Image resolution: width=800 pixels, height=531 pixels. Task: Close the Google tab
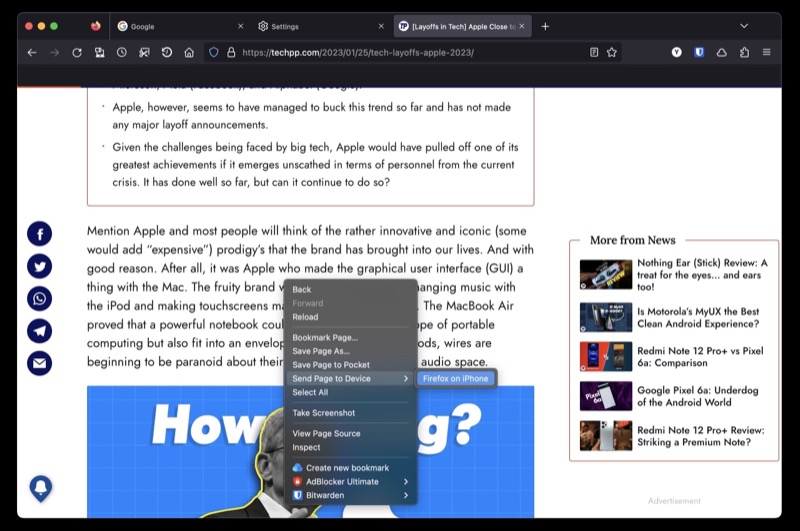pyautogui.click(x=240, y=26)
